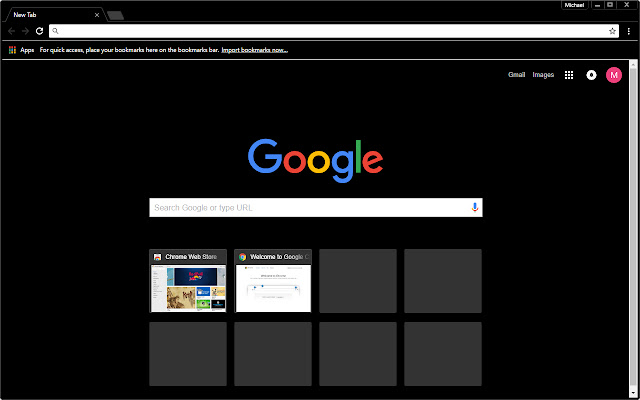The image size is (640, 400).
Task: Click Import bookmarks now link
Action: pyautogui.click(x=255, y=50)
